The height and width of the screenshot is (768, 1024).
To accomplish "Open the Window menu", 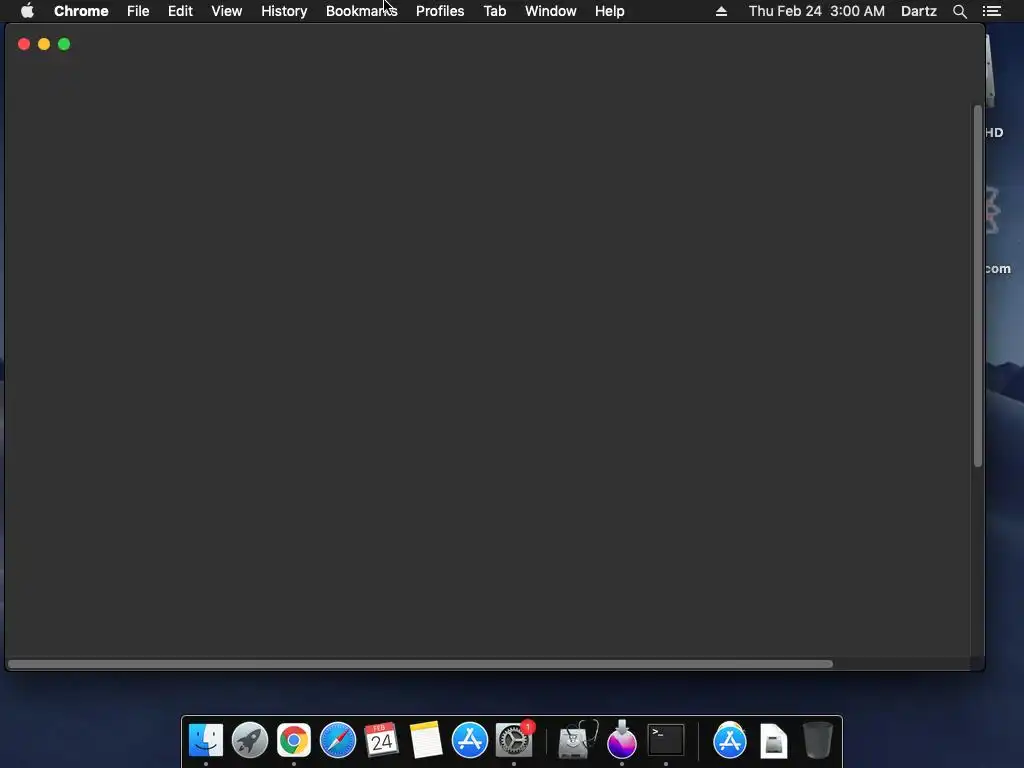I will [551, 11].
